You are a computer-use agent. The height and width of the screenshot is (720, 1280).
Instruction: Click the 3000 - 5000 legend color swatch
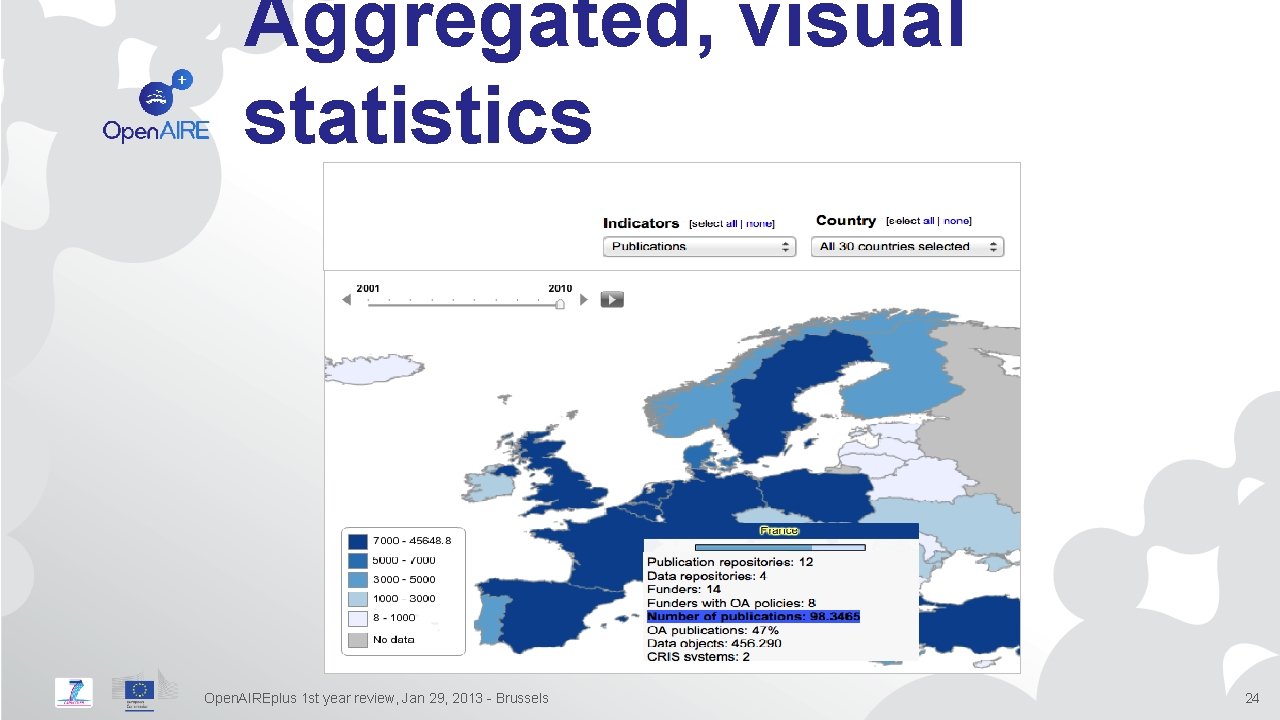(357, 580)
